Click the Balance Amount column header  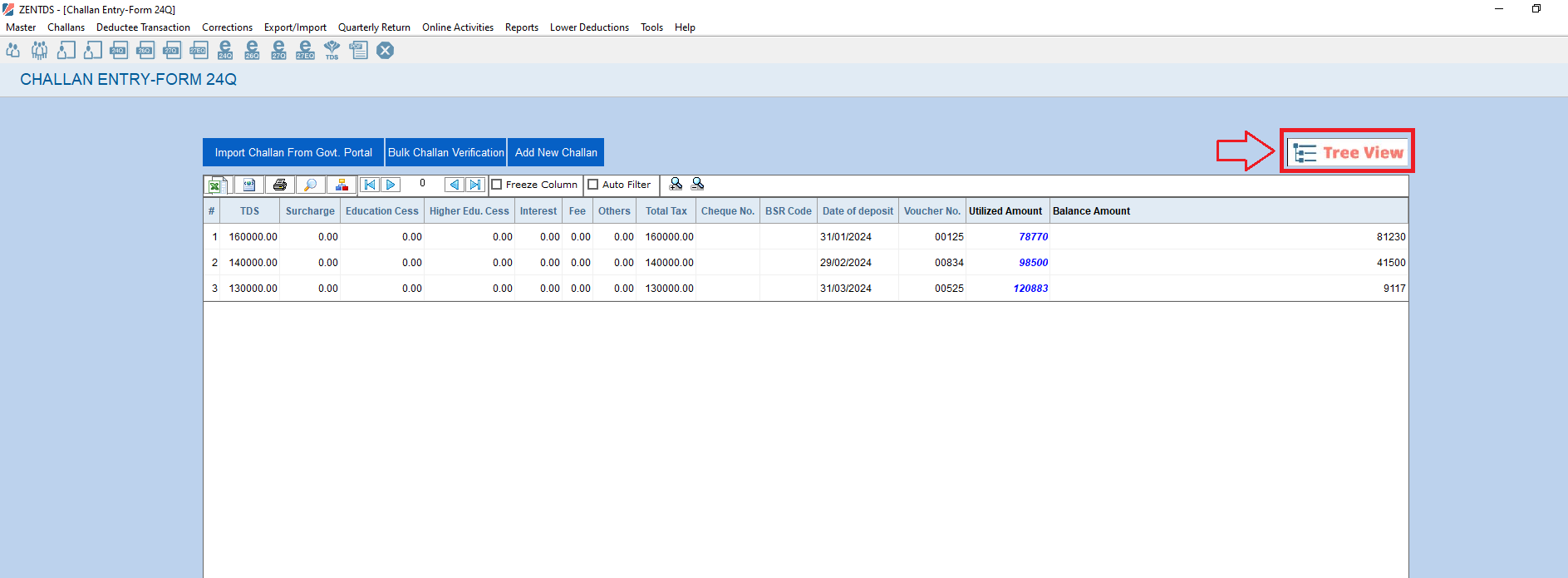click(x=1229, y=211)
